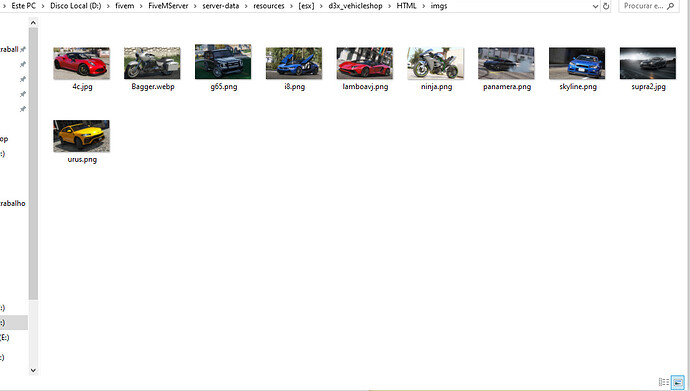Click the skyline.png file name
Image resolution: width=690 pixels, height=391 pixels.
pyautogui.click(x=578, y=87)
